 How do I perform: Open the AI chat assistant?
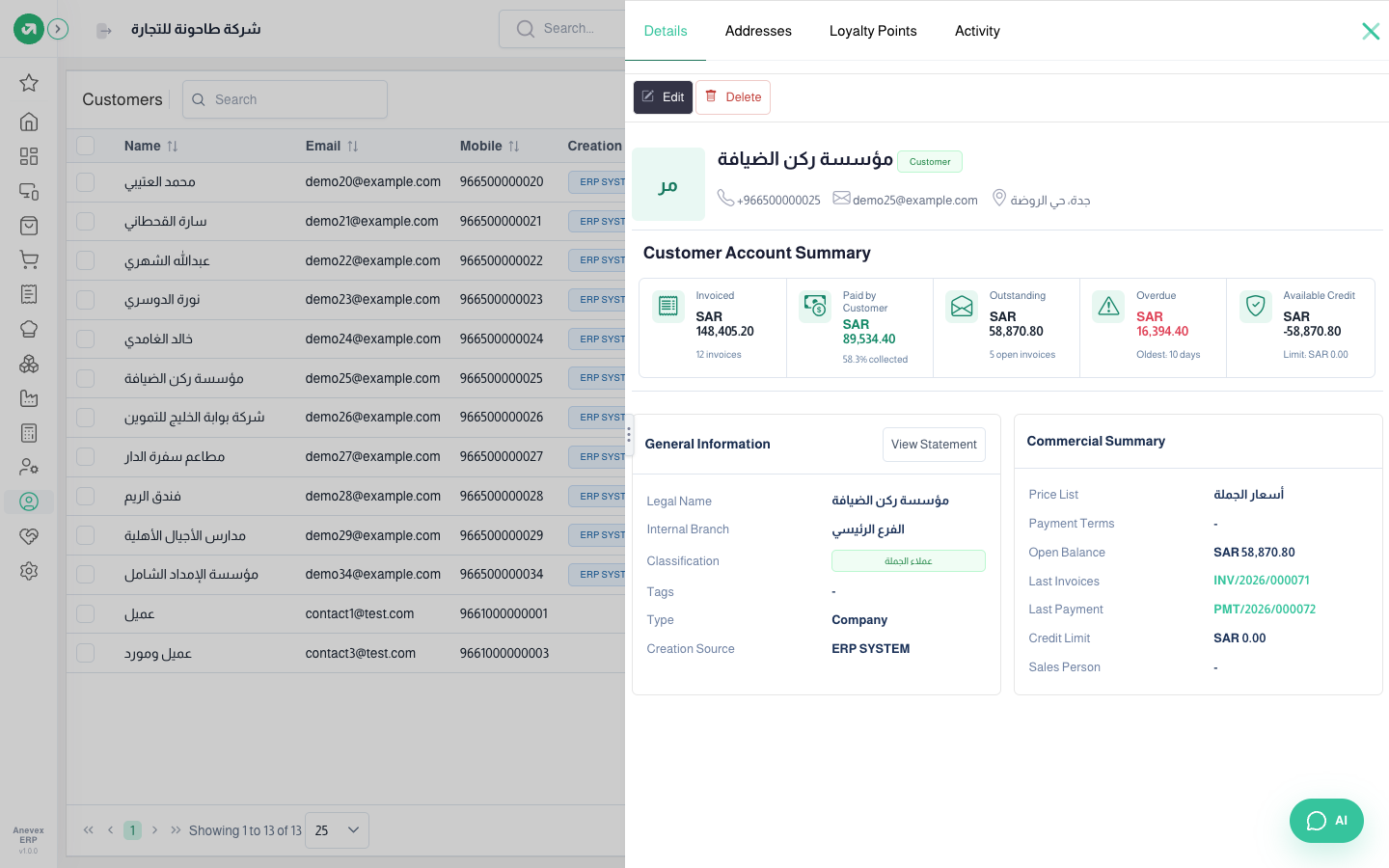click(1326, 821)
